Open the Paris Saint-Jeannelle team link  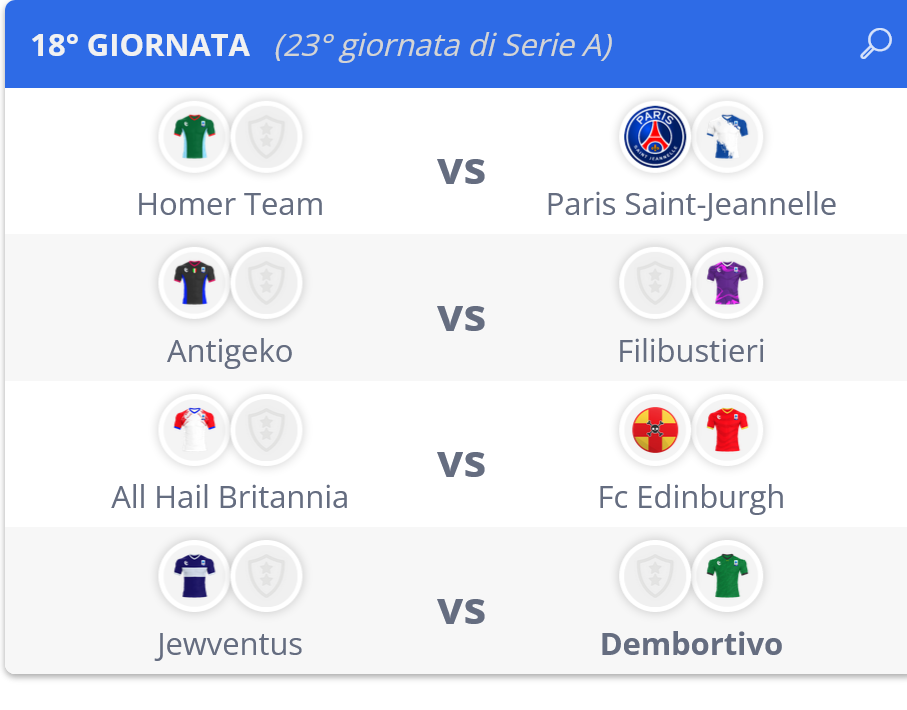[x=691, y=204]
